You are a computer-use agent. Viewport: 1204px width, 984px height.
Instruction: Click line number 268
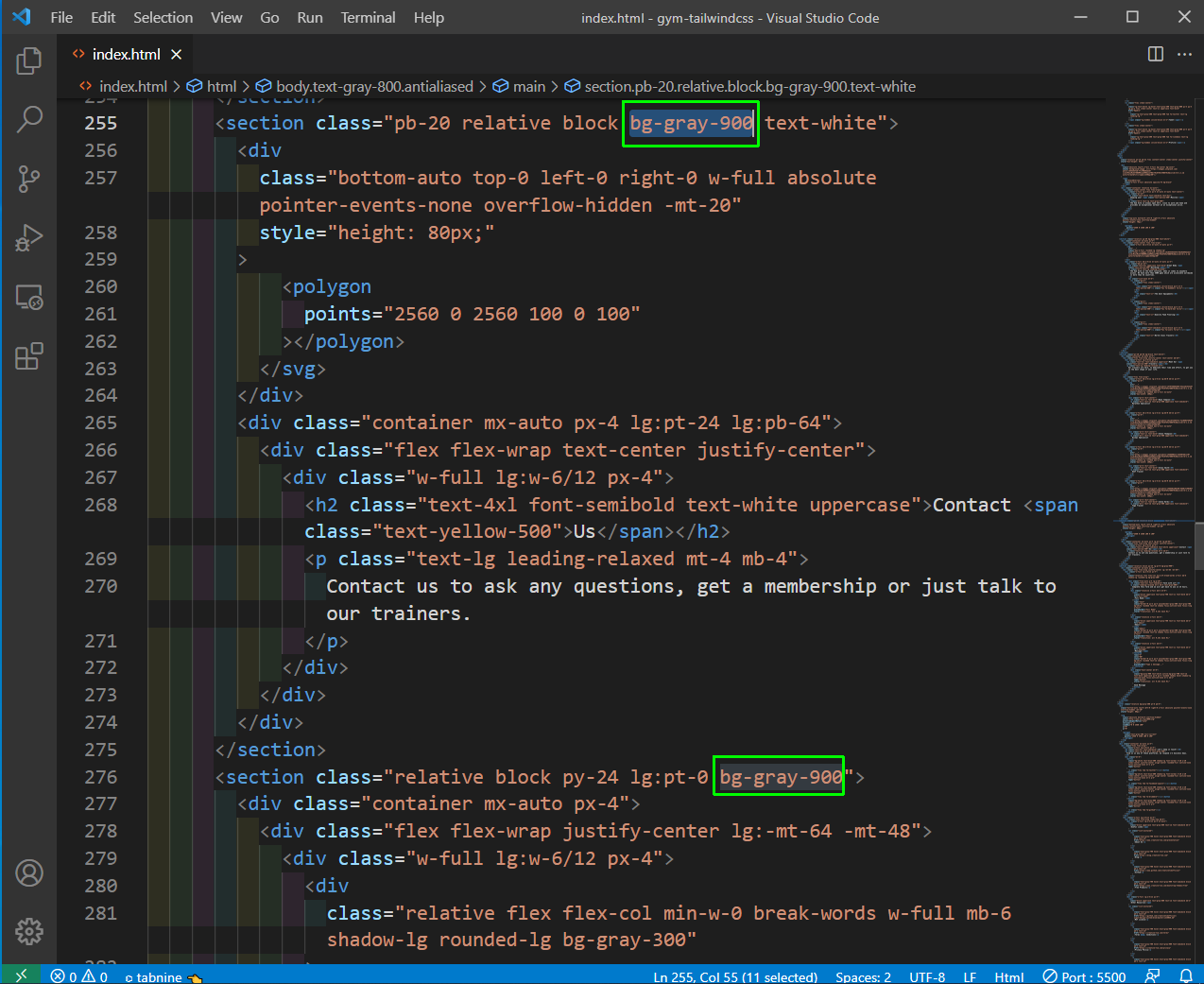101,505
